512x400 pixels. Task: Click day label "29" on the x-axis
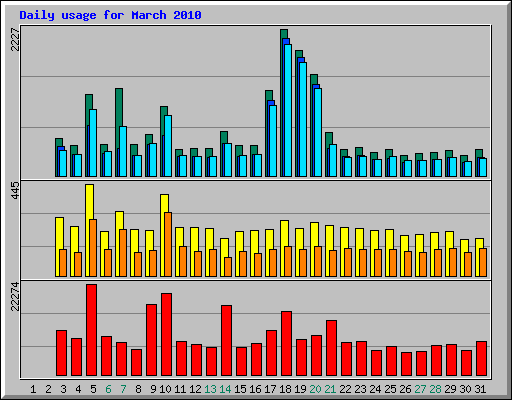coord(450,389)
